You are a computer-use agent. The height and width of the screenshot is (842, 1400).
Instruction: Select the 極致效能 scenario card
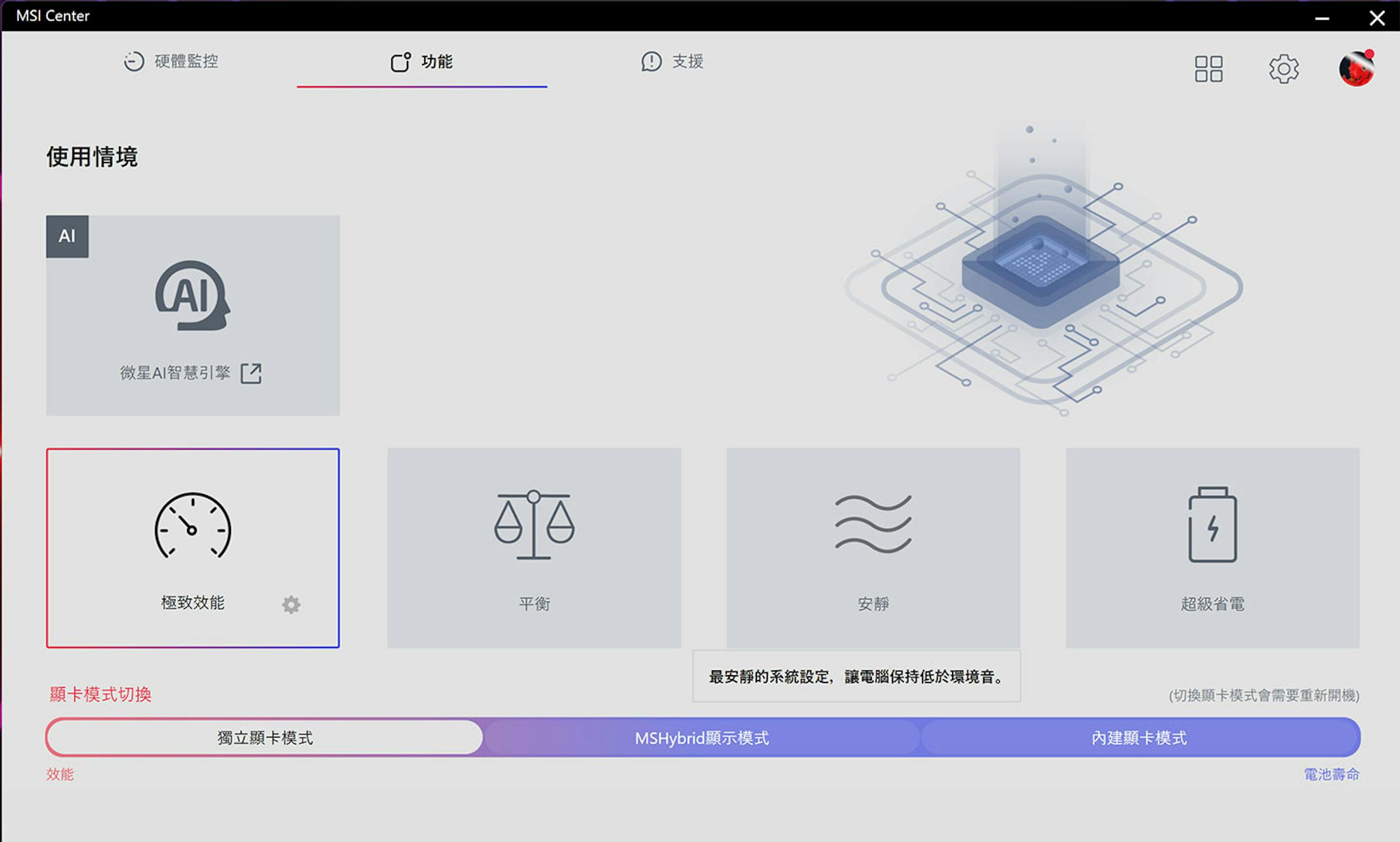pyautogui.click(x=193, y=548)
